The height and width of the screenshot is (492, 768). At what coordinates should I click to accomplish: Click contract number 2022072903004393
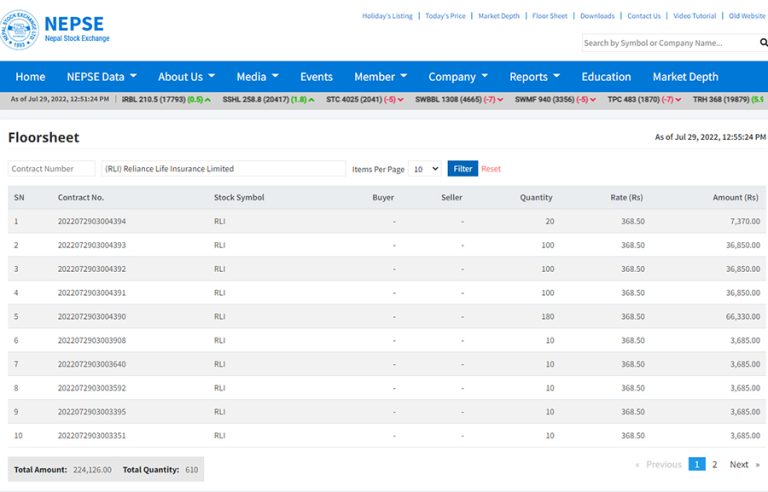point(92,245)
